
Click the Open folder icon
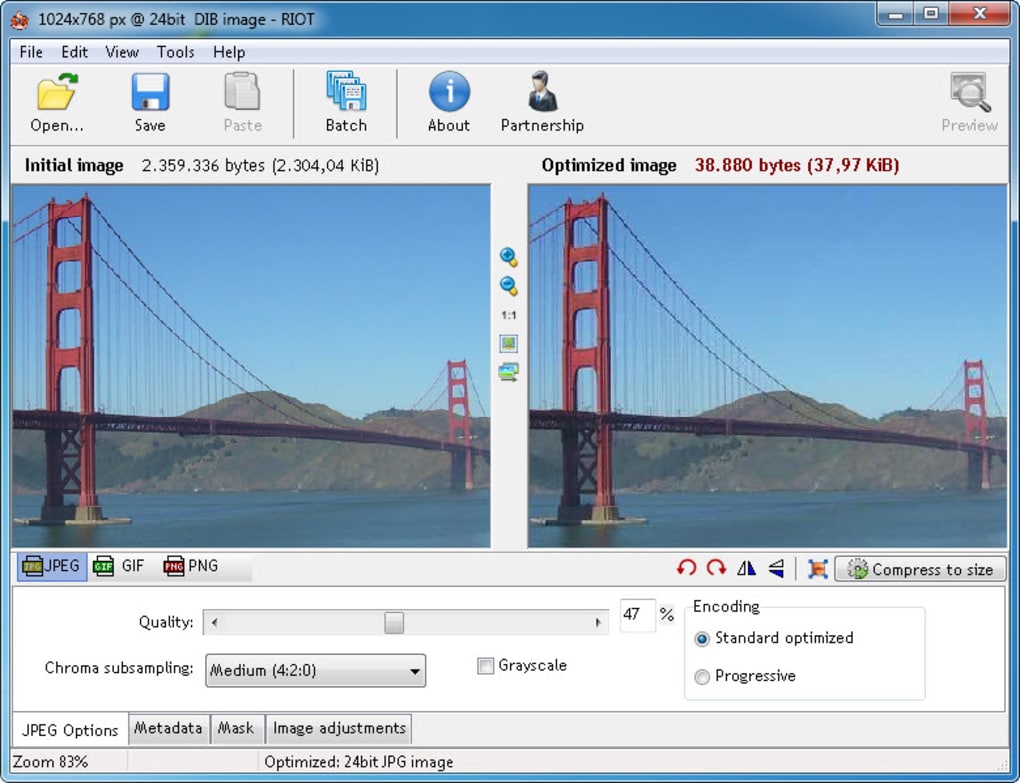(56, 93)
